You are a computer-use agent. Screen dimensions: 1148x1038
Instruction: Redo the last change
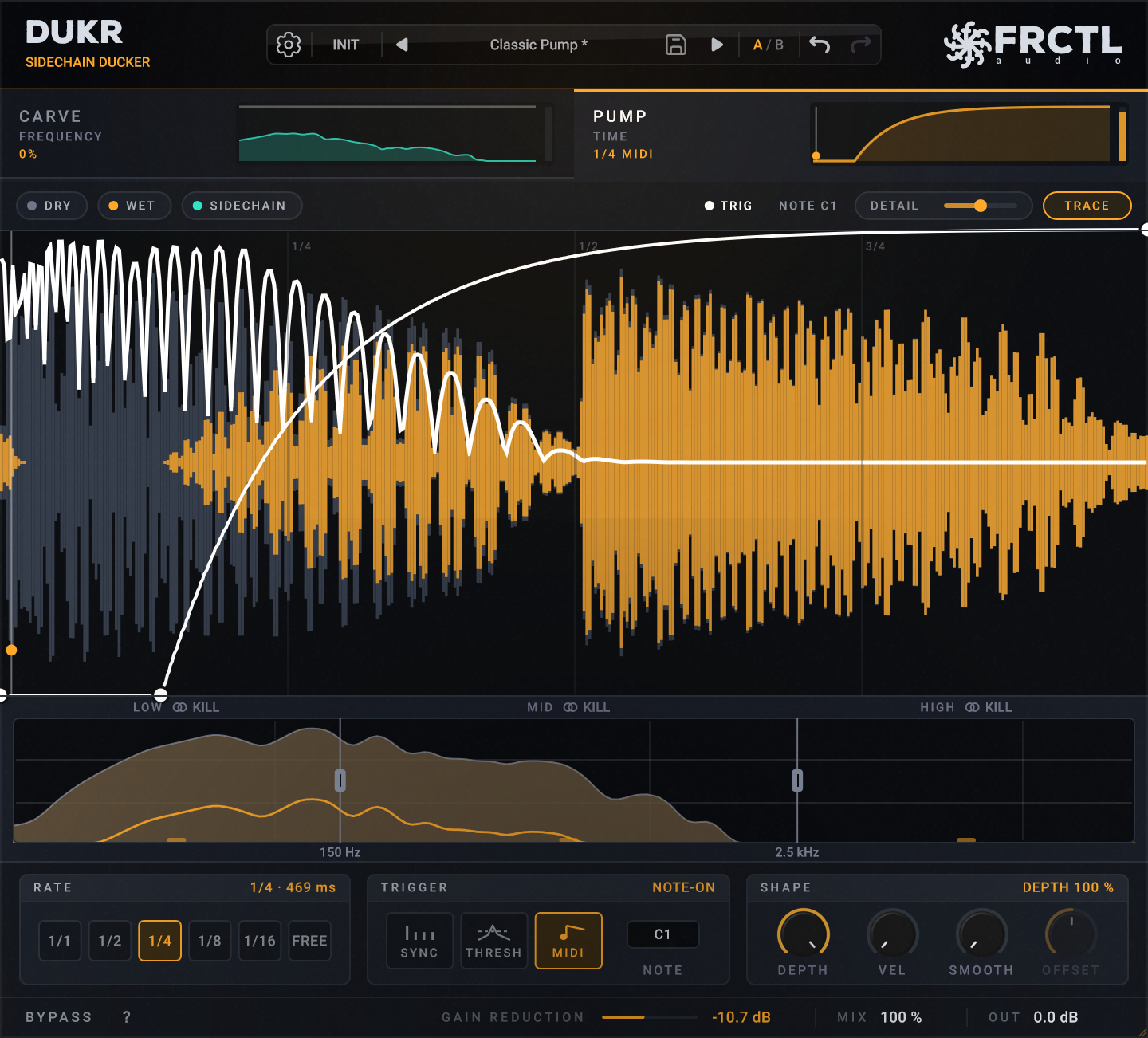click(861, 45)
